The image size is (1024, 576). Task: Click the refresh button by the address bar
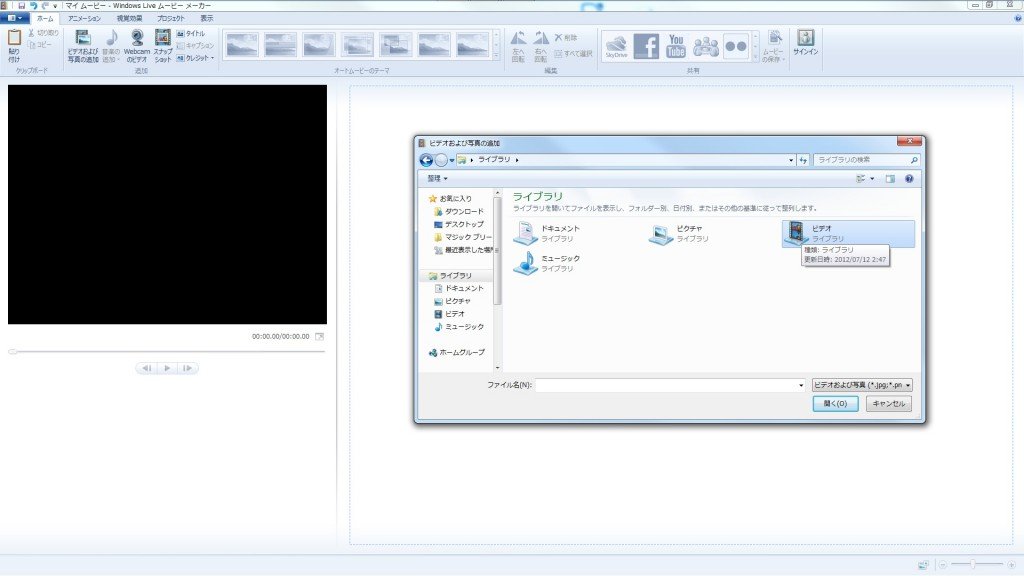tap(803, 160)
